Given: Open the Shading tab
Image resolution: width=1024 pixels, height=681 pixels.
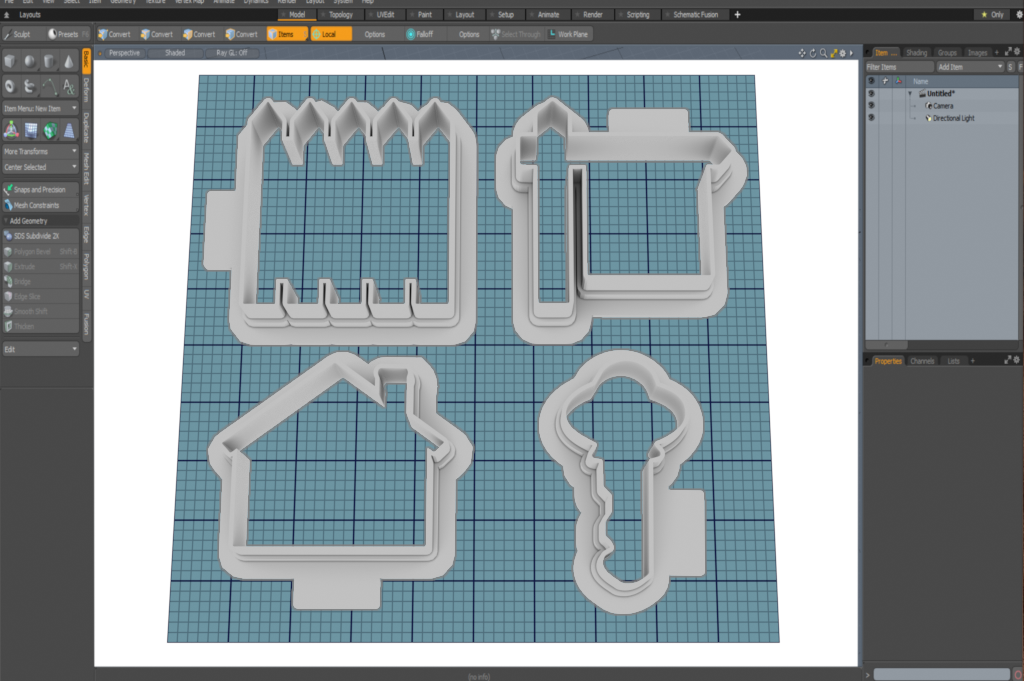Looking at the screenshot, I should 916,52.
